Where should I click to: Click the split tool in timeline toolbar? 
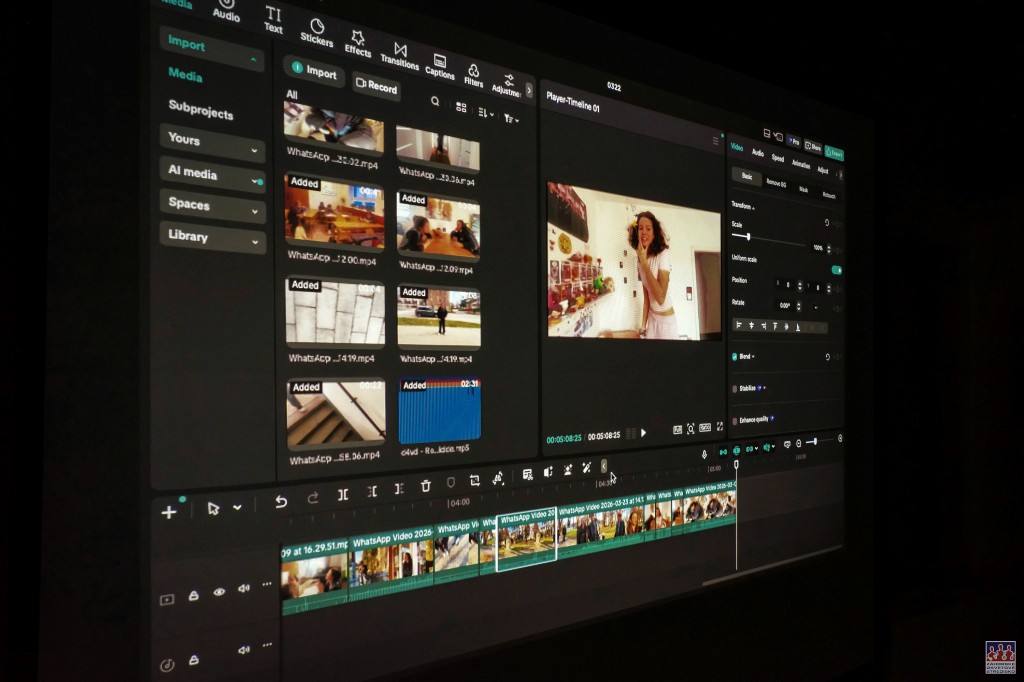[x=343, y=494]
